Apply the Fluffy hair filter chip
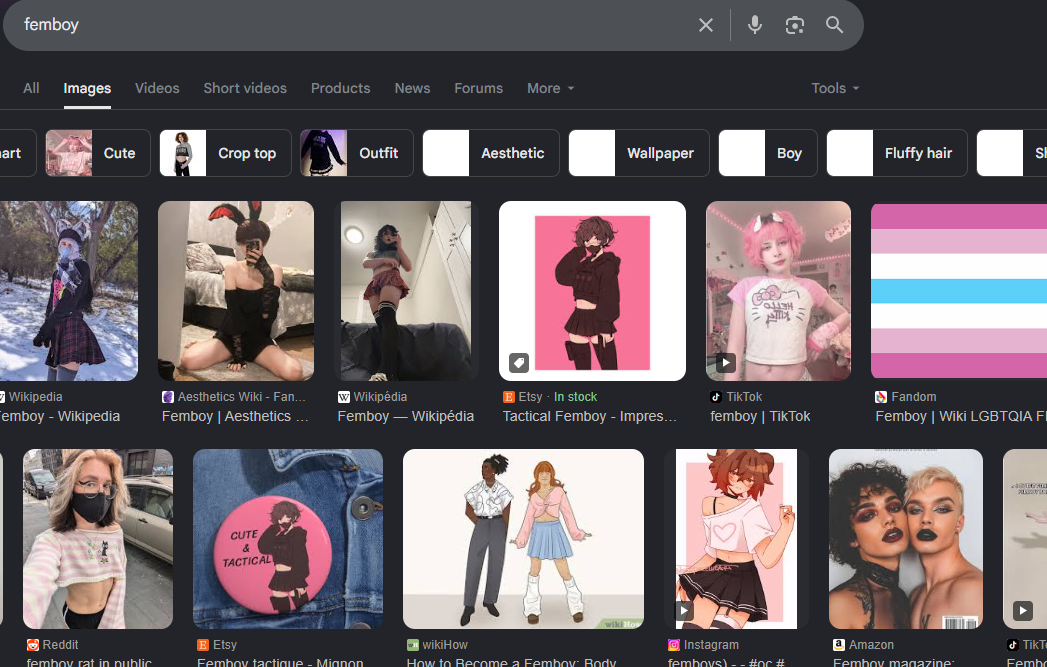Viewport: 1047px width, 667px height. coord(897,153)
